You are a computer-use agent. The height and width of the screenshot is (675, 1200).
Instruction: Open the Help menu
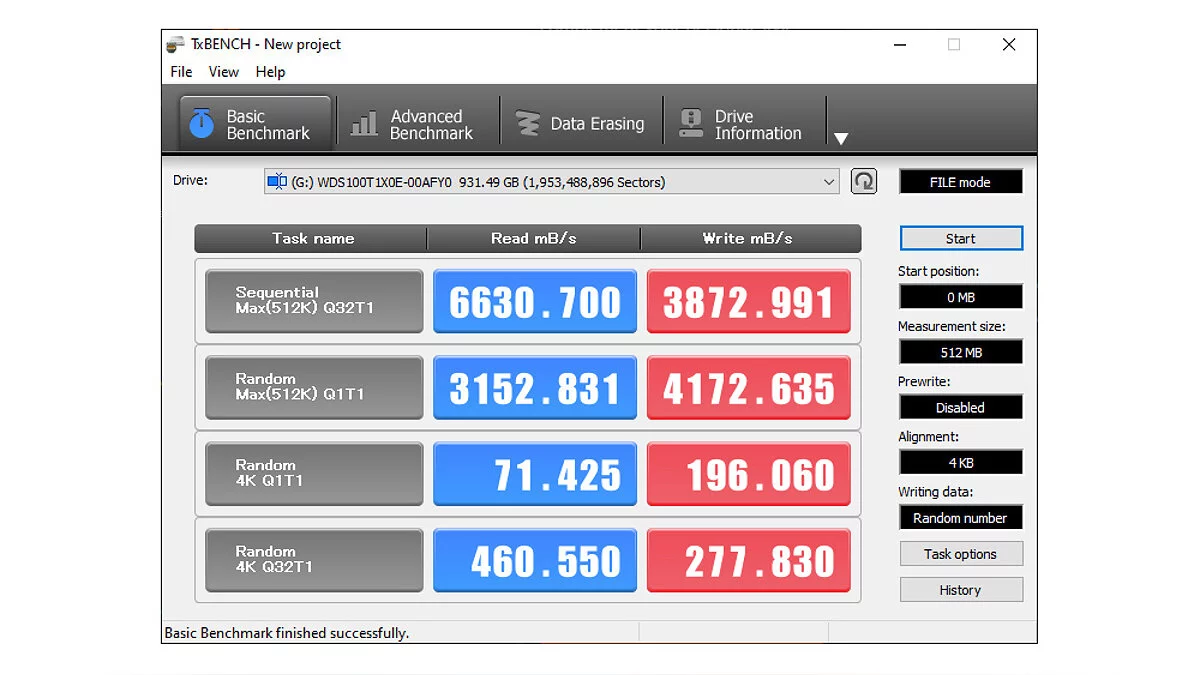click(x=270, y=72)
